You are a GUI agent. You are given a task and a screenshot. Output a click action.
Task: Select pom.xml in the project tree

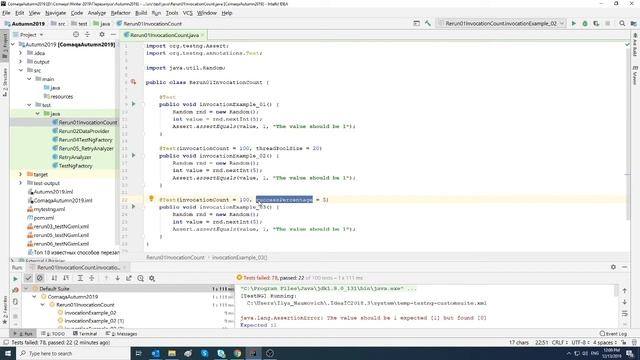(x=40, y=218)
